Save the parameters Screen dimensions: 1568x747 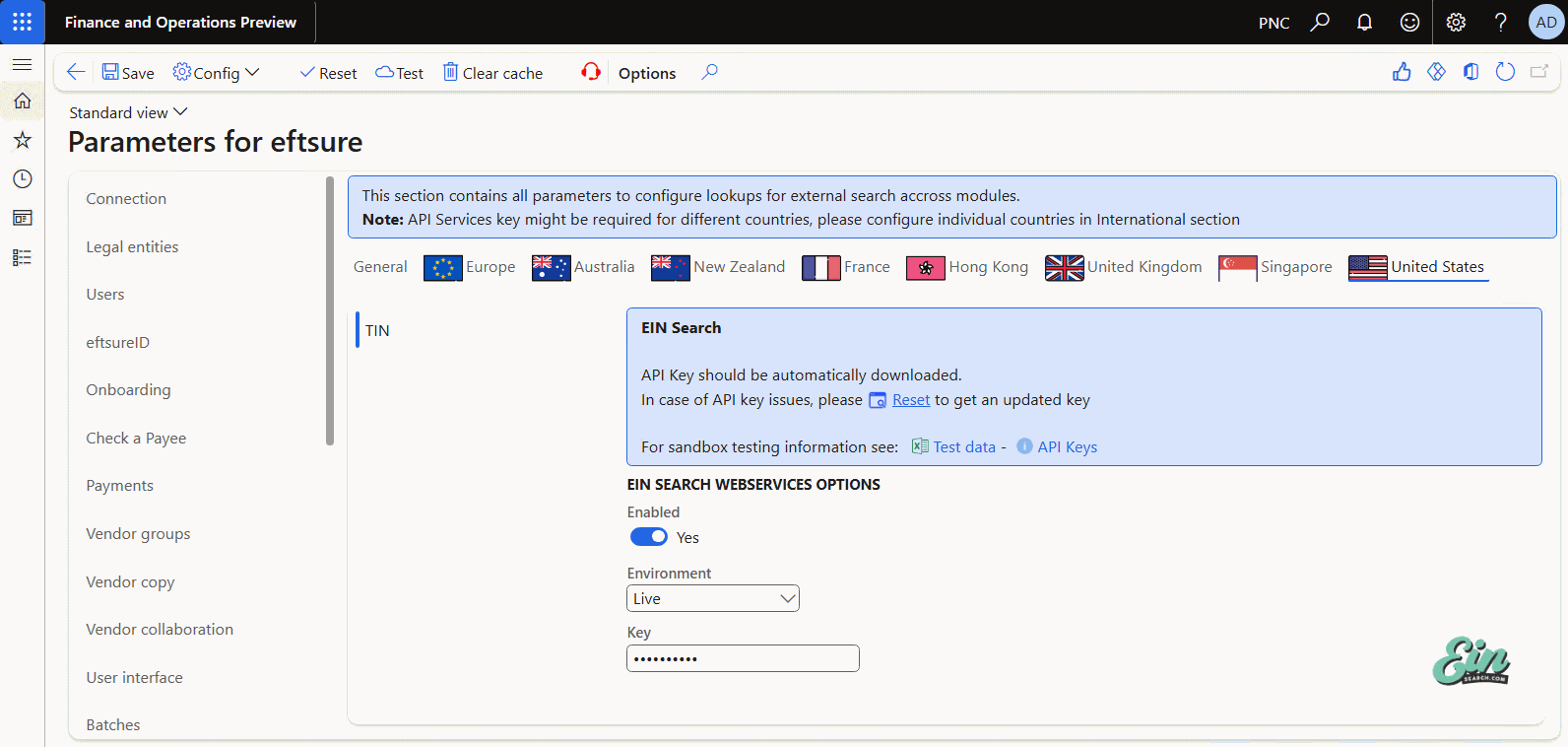128,73
